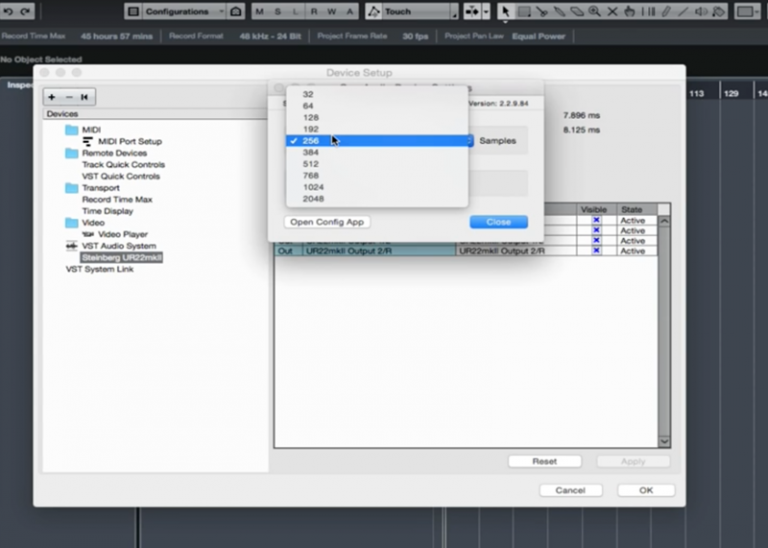Select the Zoom magnifier tool
The height and width of the screenshot is (548, 768).
tap(594, 12)
